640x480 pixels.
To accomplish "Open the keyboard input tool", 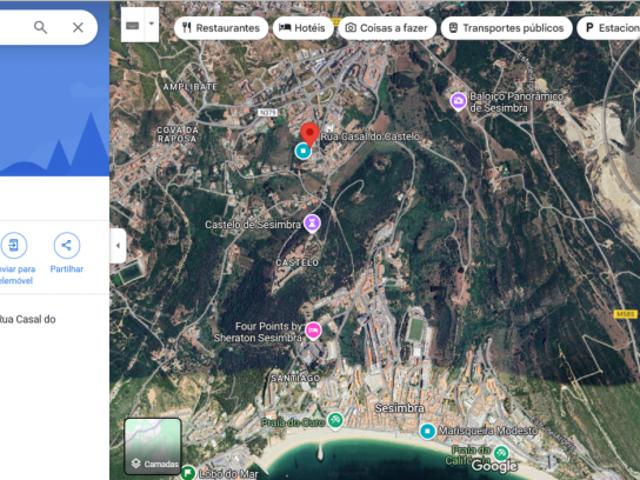I will [133, 25].
